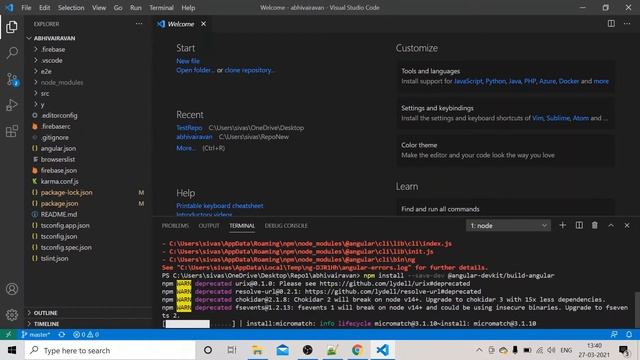Open remote window indicator in status bar
The height and width of the screenshot is (360, 640).
click(9, 334)
